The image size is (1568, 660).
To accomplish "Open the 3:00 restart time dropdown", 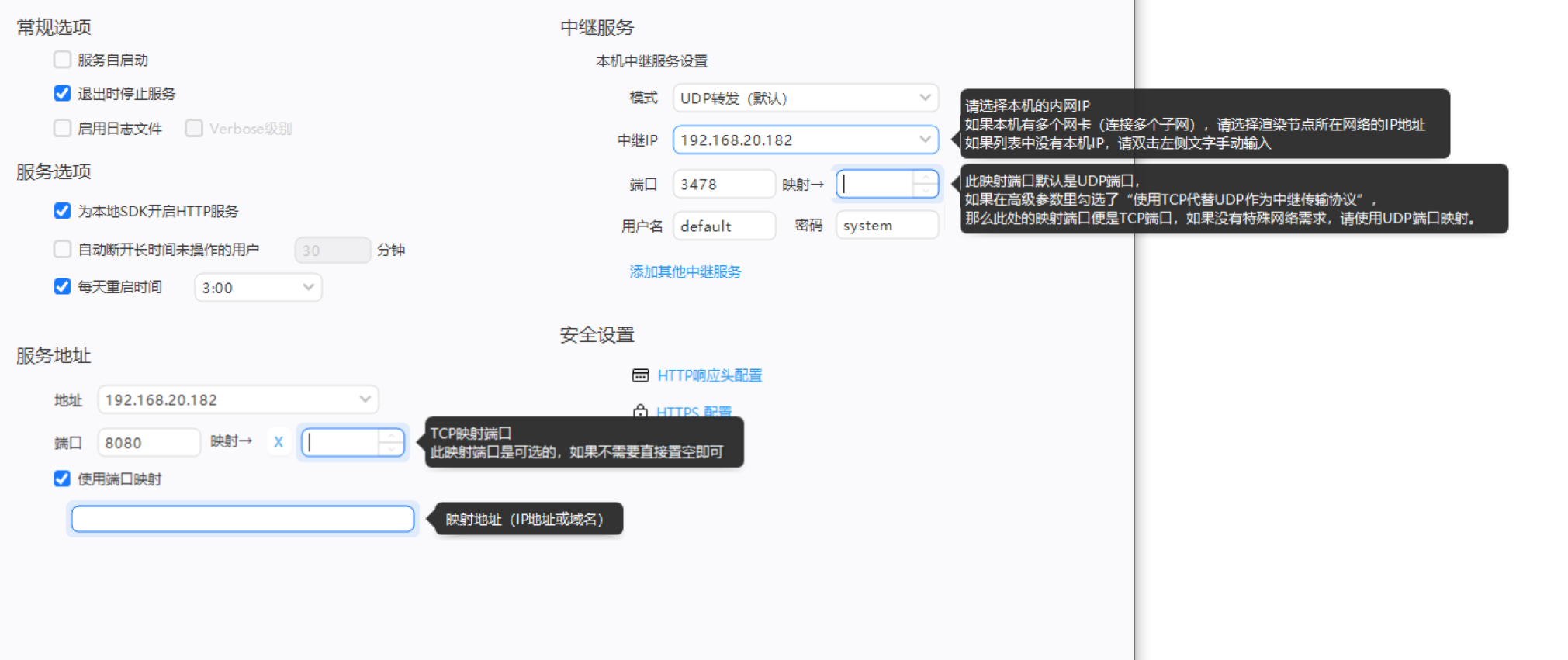I will 258,288.
